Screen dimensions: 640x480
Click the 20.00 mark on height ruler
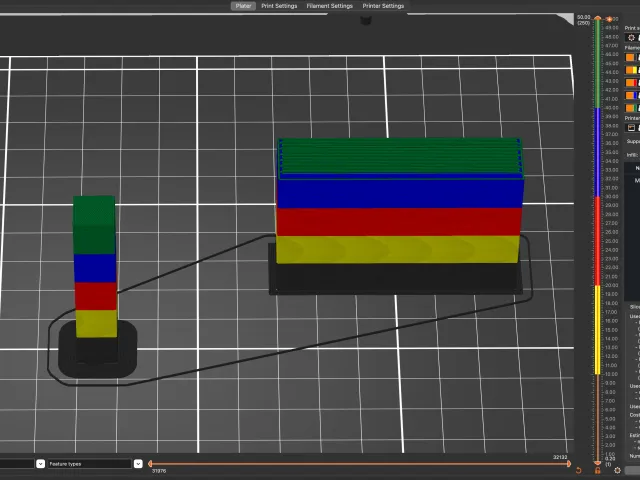[612, 285]
